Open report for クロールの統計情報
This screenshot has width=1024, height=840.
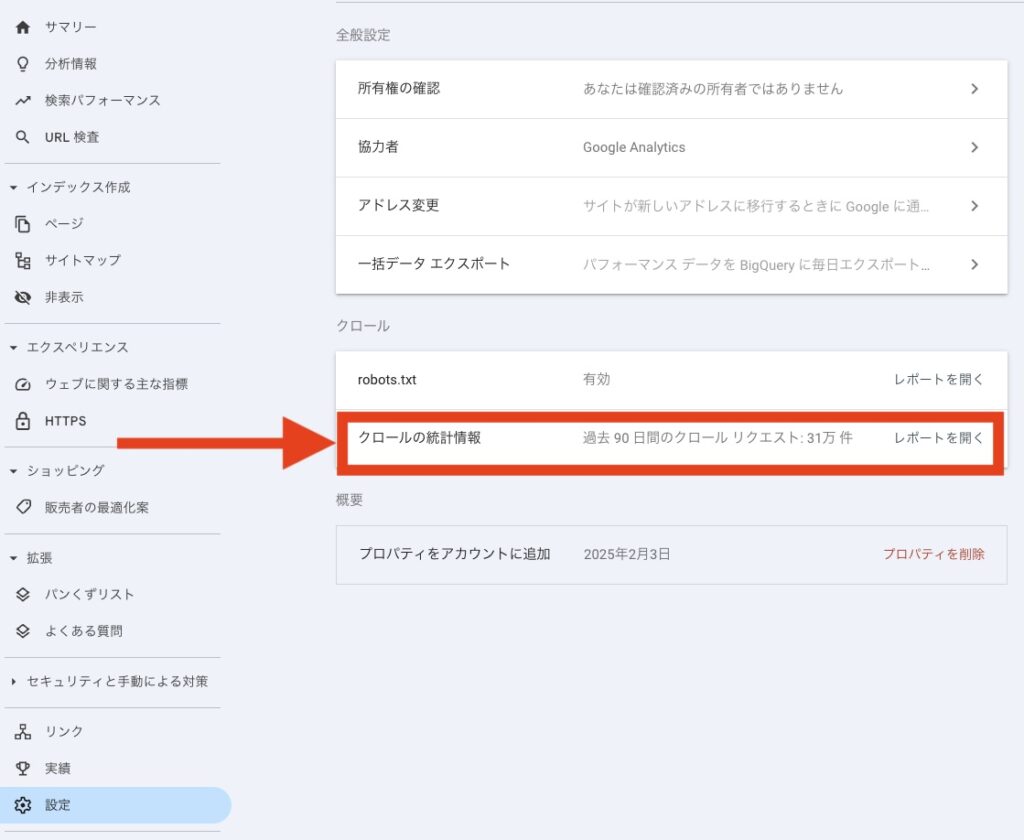click(x=938, y=438)
